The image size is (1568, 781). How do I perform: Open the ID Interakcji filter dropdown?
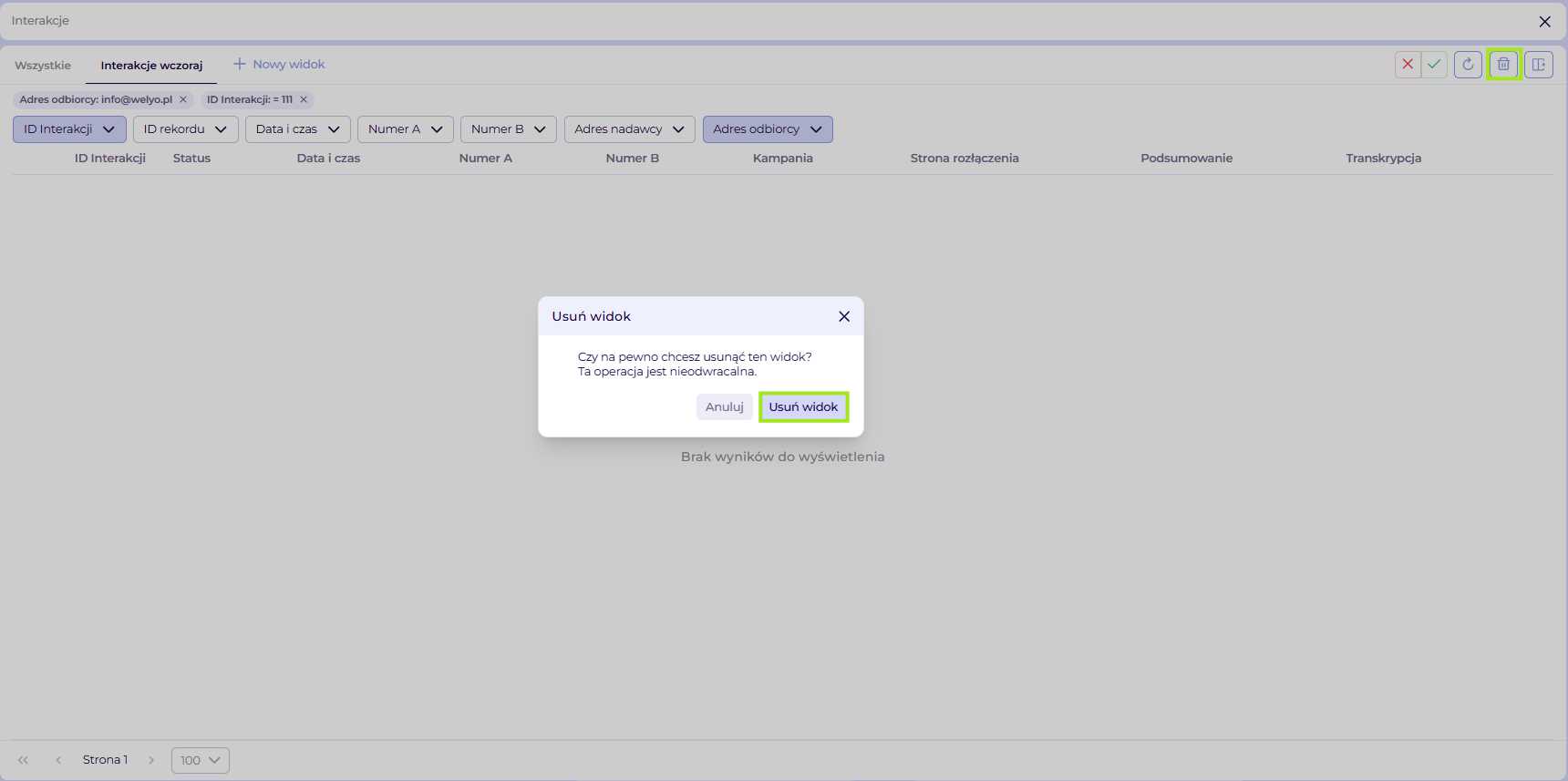coord(69,129)
